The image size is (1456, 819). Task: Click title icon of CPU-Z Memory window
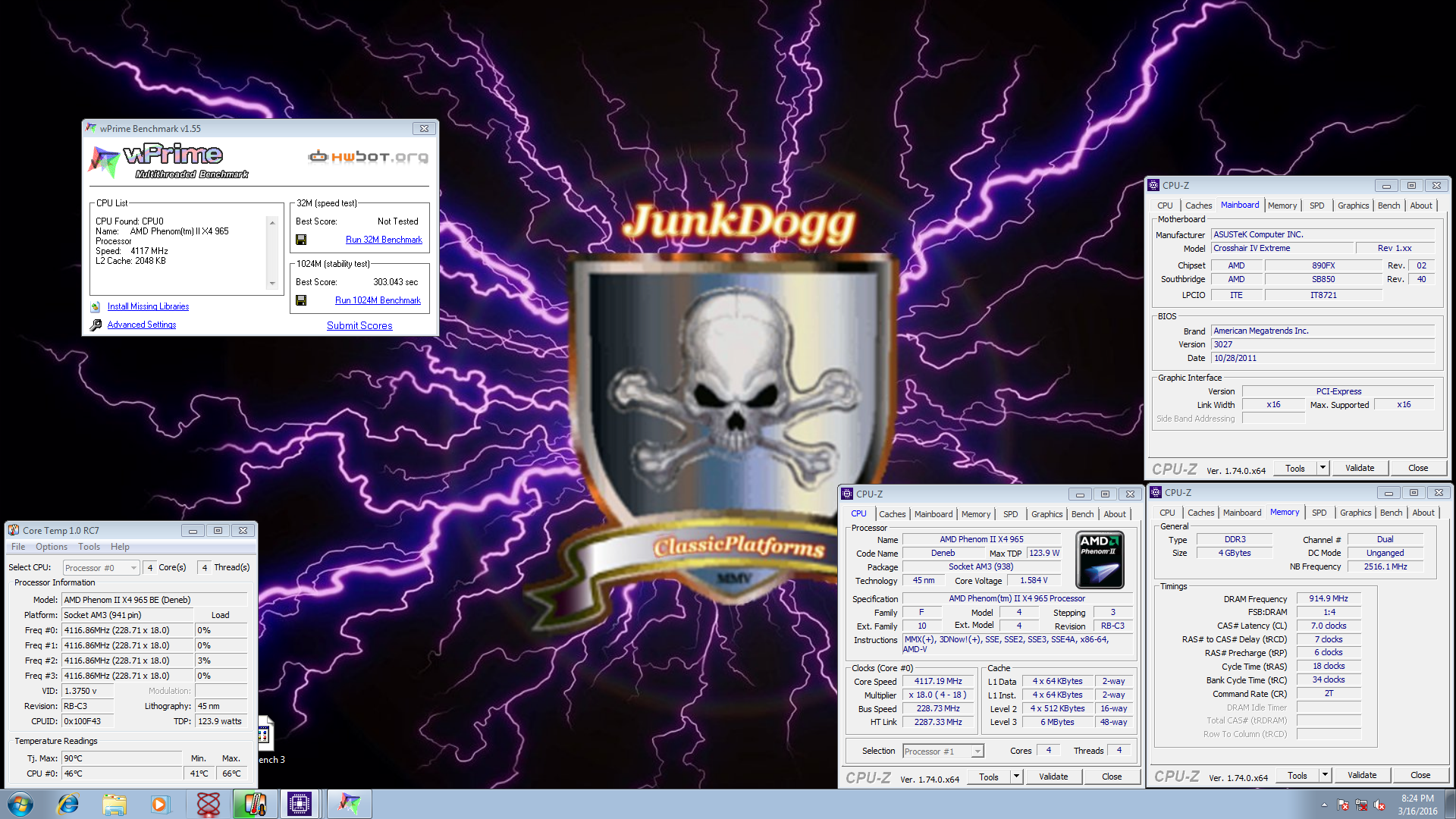(1156, 492)
